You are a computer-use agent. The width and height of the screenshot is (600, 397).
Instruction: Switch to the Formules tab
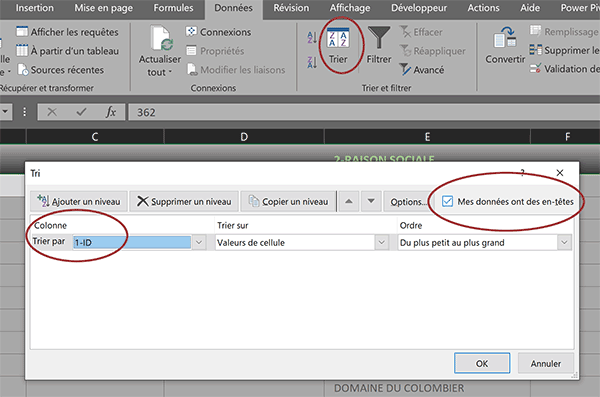coord(173,8)
